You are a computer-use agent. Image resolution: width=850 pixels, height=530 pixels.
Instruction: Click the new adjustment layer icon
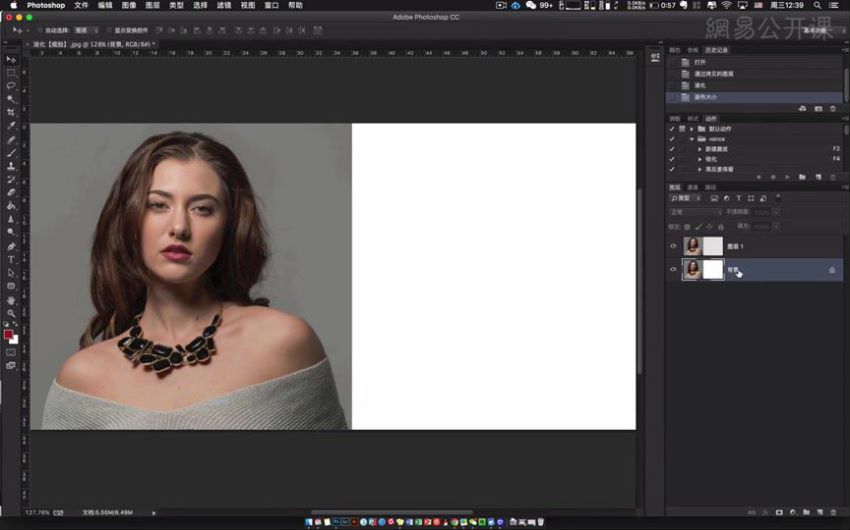point(793,512)
